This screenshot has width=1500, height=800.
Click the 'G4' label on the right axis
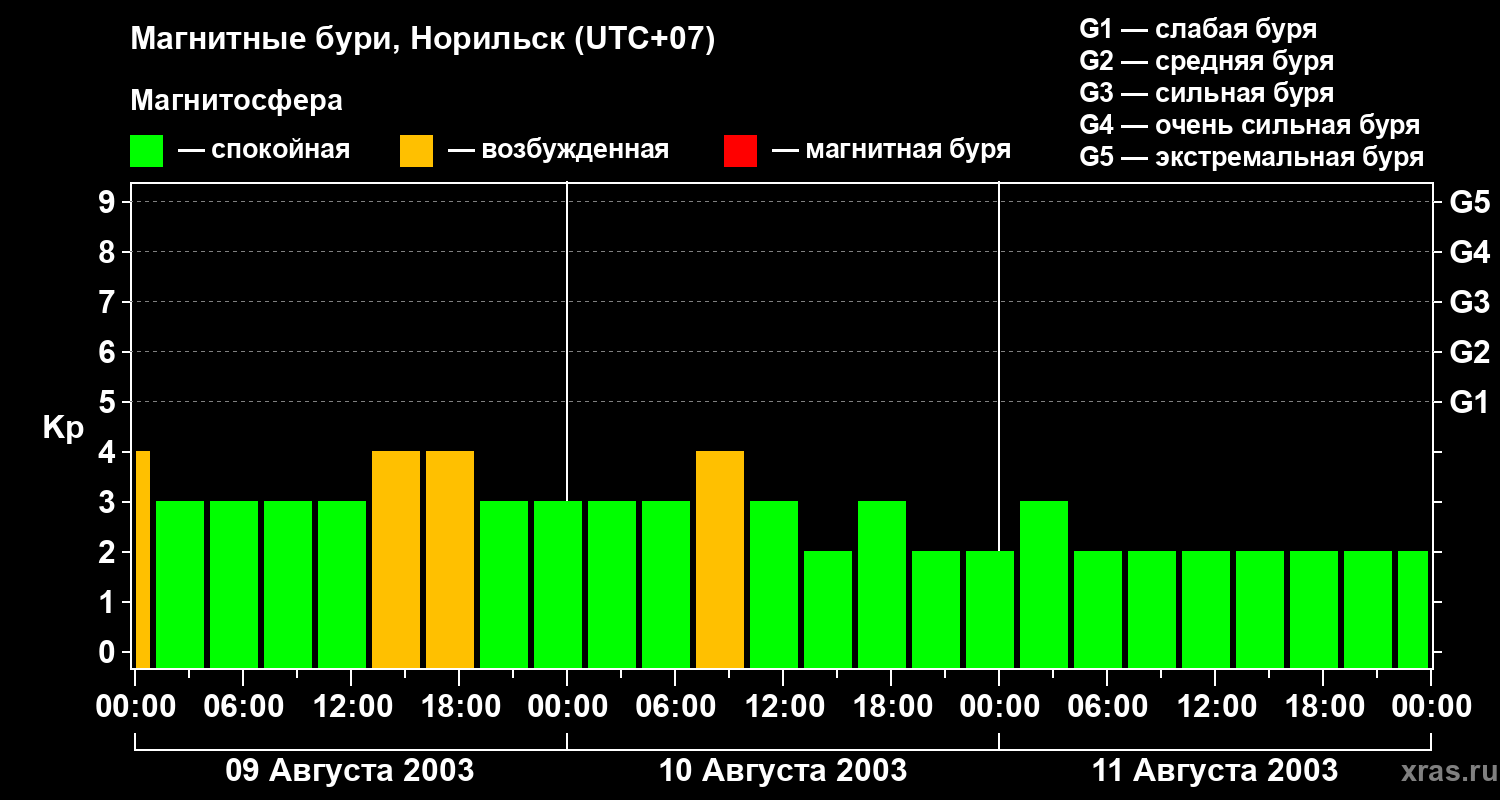[1469, 252]
